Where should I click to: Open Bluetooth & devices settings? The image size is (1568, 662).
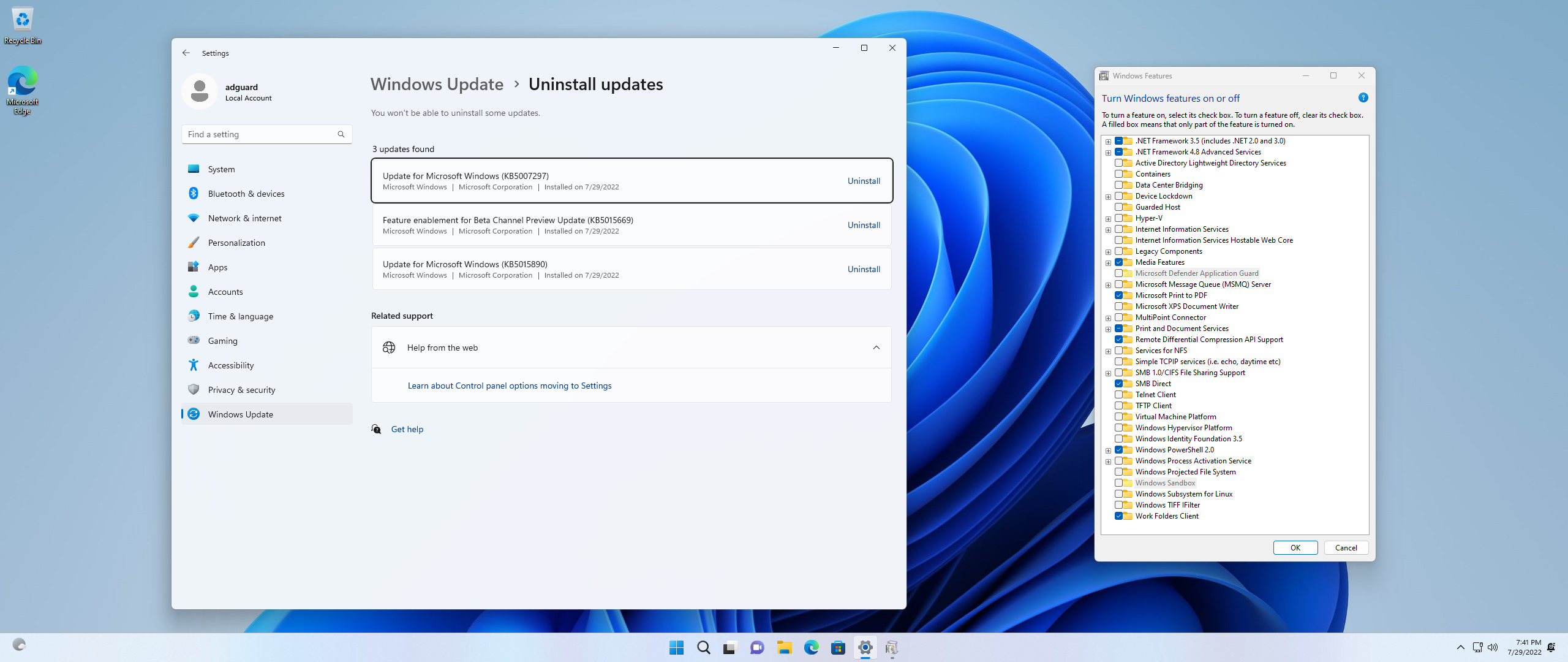point(267,194)
